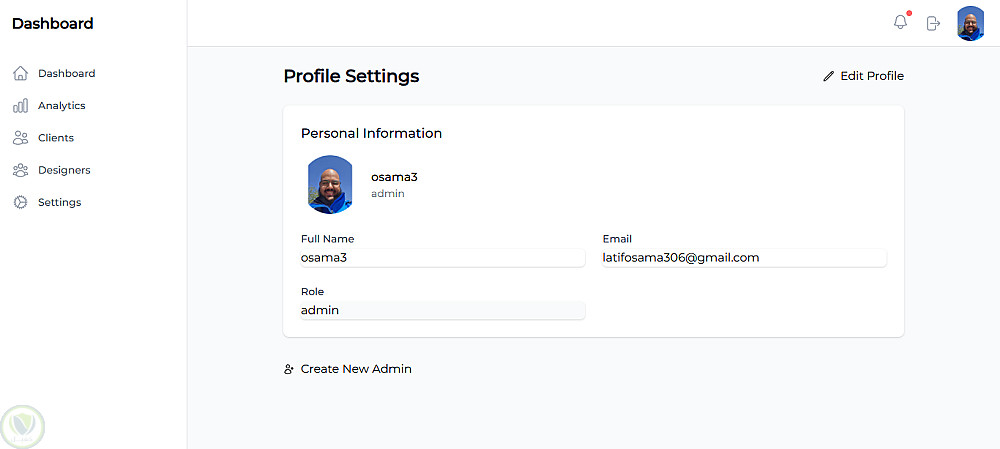Image resolution: width=1000 pixels, height=449 pixels.
Task: Click the add-user icon beside Create New Admin
Action: click(289, 369)
